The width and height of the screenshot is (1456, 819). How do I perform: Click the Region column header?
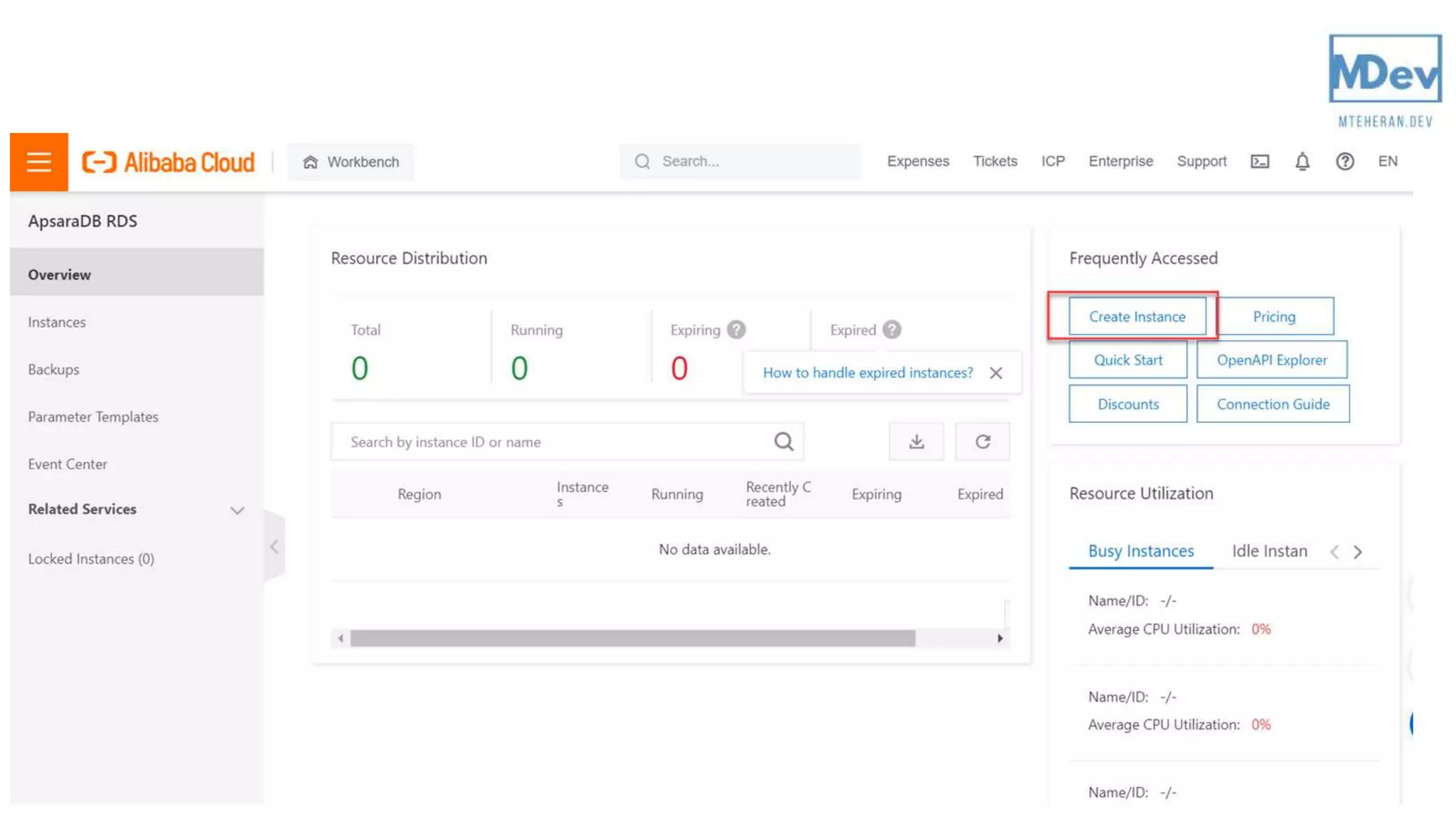419,494
